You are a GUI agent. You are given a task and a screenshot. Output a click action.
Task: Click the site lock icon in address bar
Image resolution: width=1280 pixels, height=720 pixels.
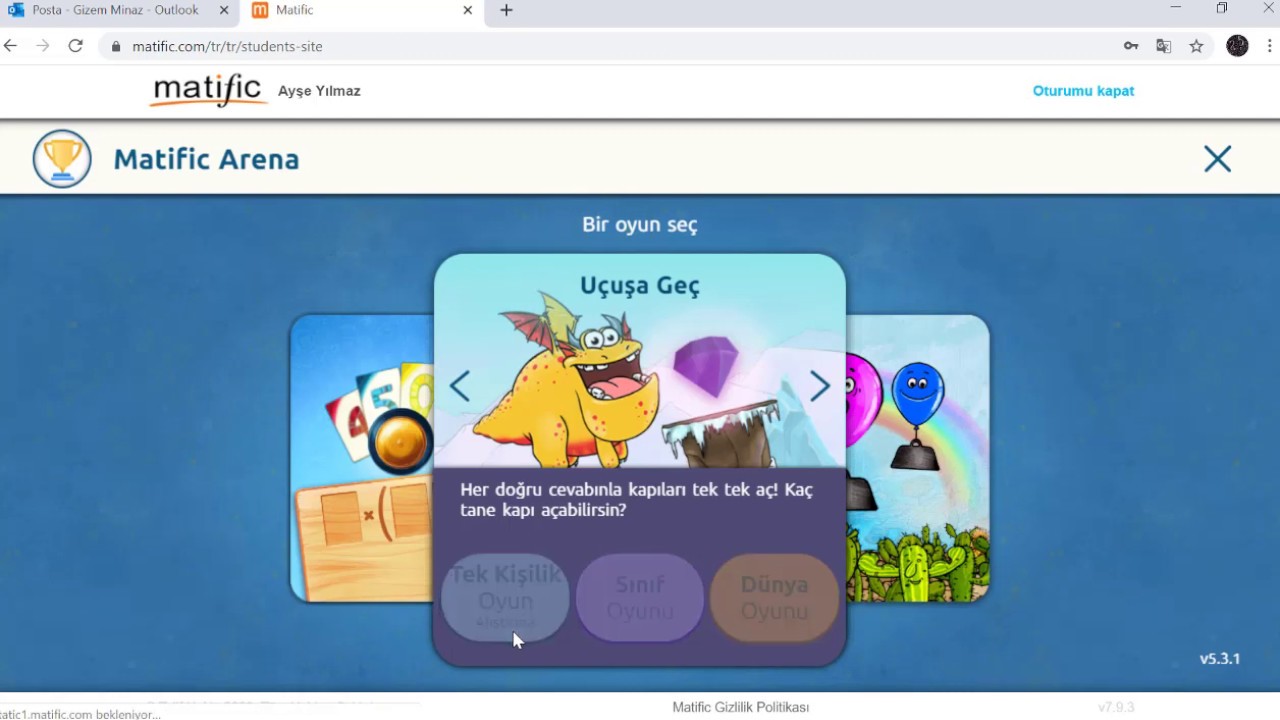(116, 46)
